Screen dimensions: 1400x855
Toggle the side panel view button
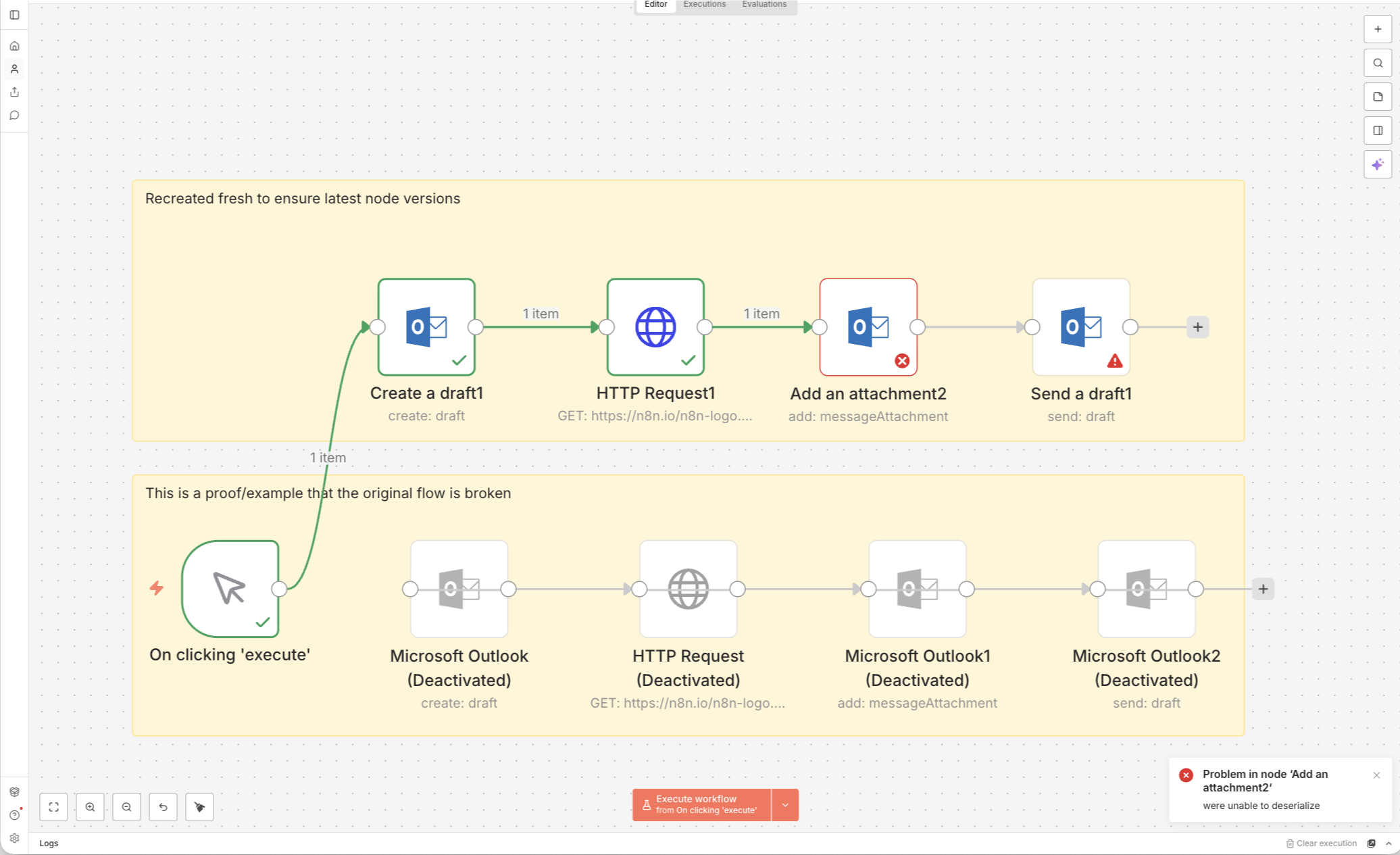(x=1378, y=130)
